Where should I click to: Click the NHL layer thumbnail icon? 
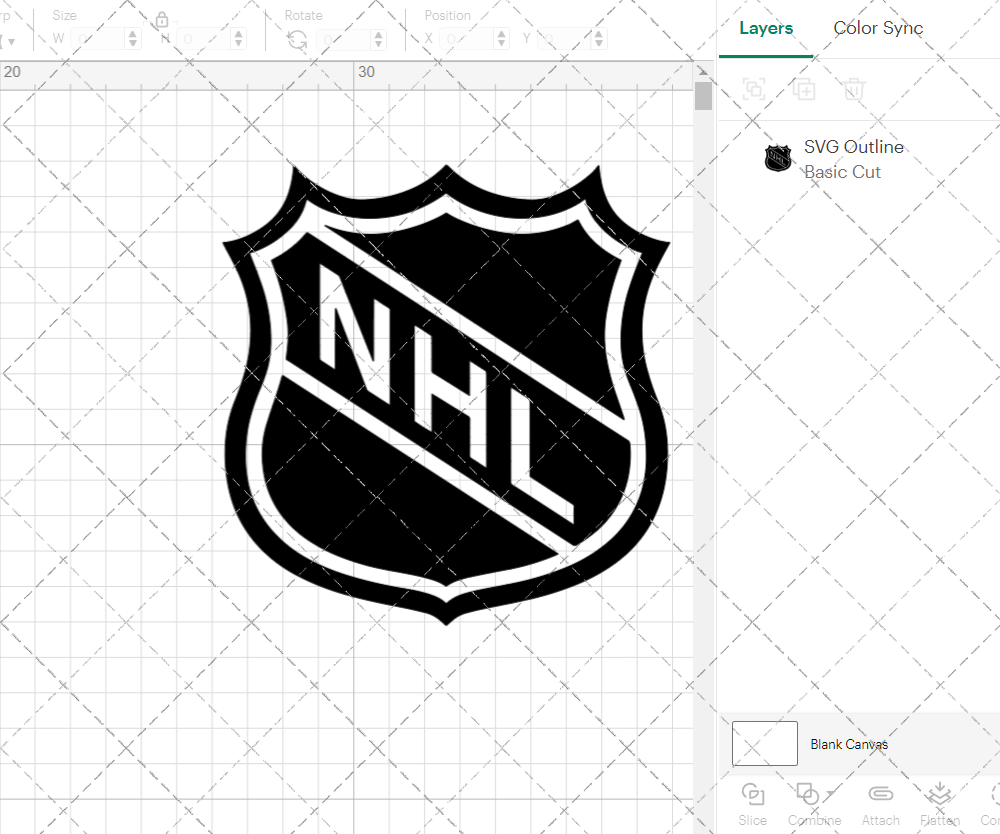(x=778, y=158)
